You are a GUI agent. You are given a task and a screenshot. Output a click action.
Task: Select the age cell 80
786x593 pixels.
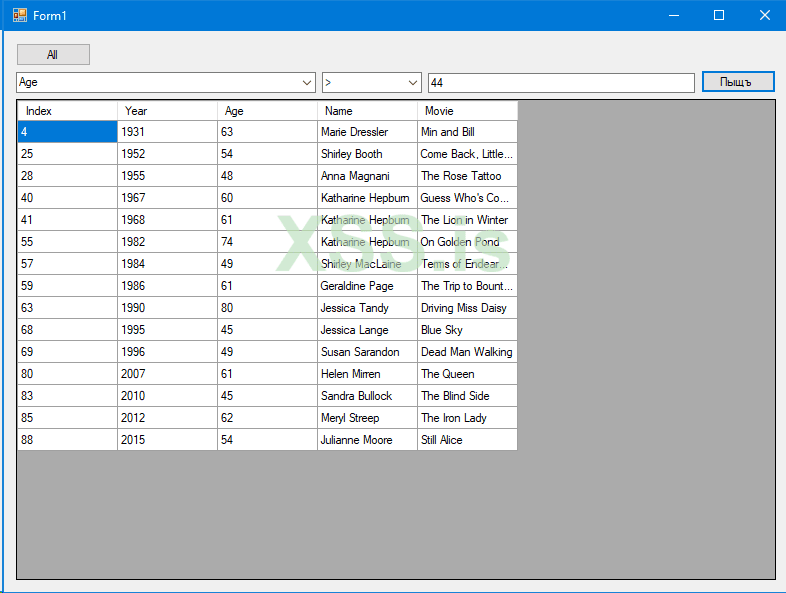tap(268, 308)
